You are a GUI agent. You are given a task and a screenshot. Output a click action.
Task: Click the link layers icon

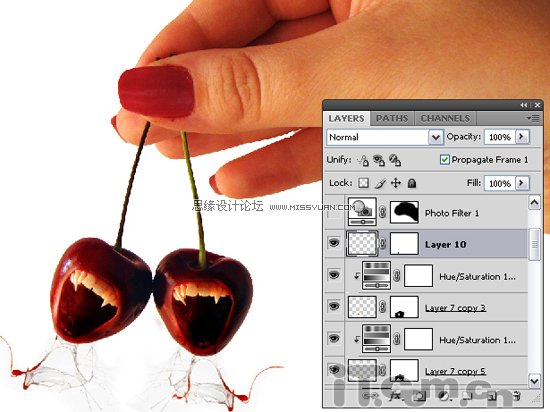[x=370, y=396]
